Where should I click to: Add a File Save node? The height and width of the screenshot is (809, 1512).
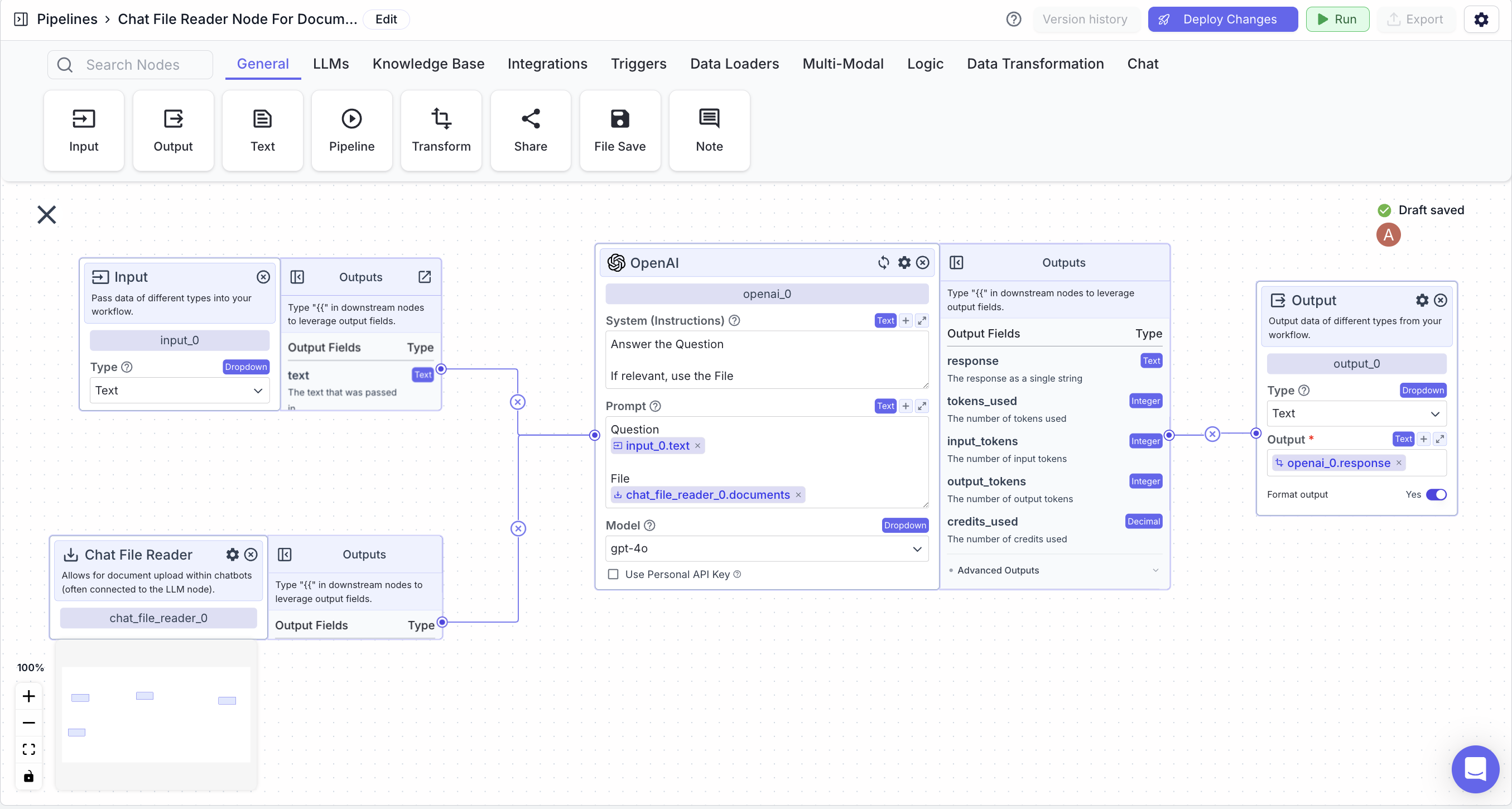tap(619, 131)
